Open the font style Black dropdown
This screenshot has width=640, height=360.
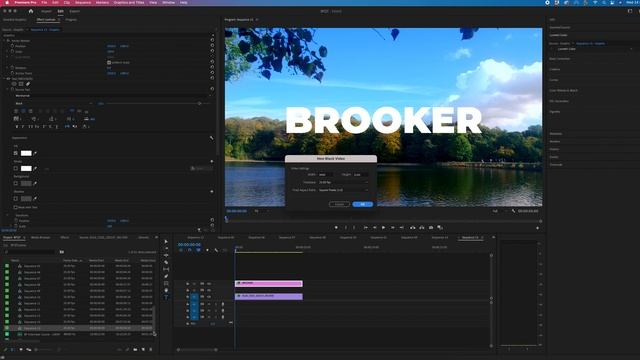click(x=53, y=103)
